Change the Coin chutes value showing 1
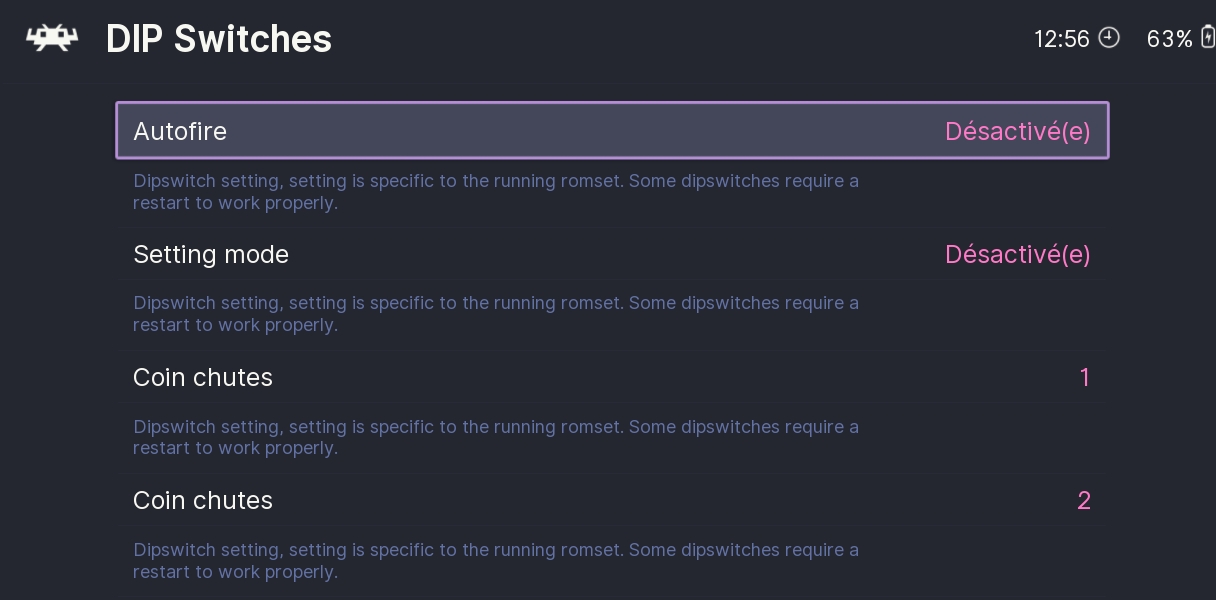This screenshot has width=1216, height=600. pos(1084,378)
